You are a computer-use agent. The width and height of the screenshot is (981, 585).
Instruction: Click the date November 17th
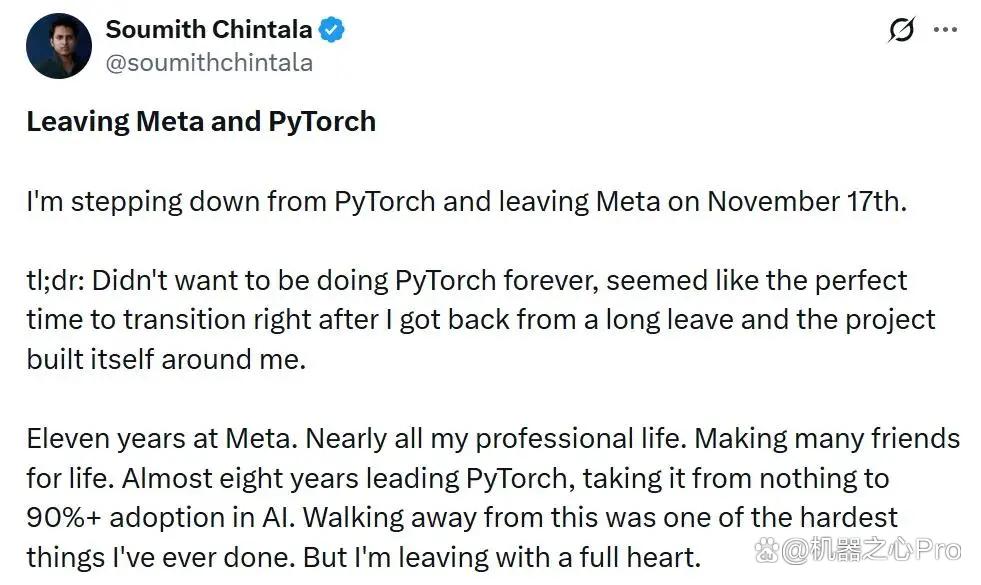coord(807,201)
